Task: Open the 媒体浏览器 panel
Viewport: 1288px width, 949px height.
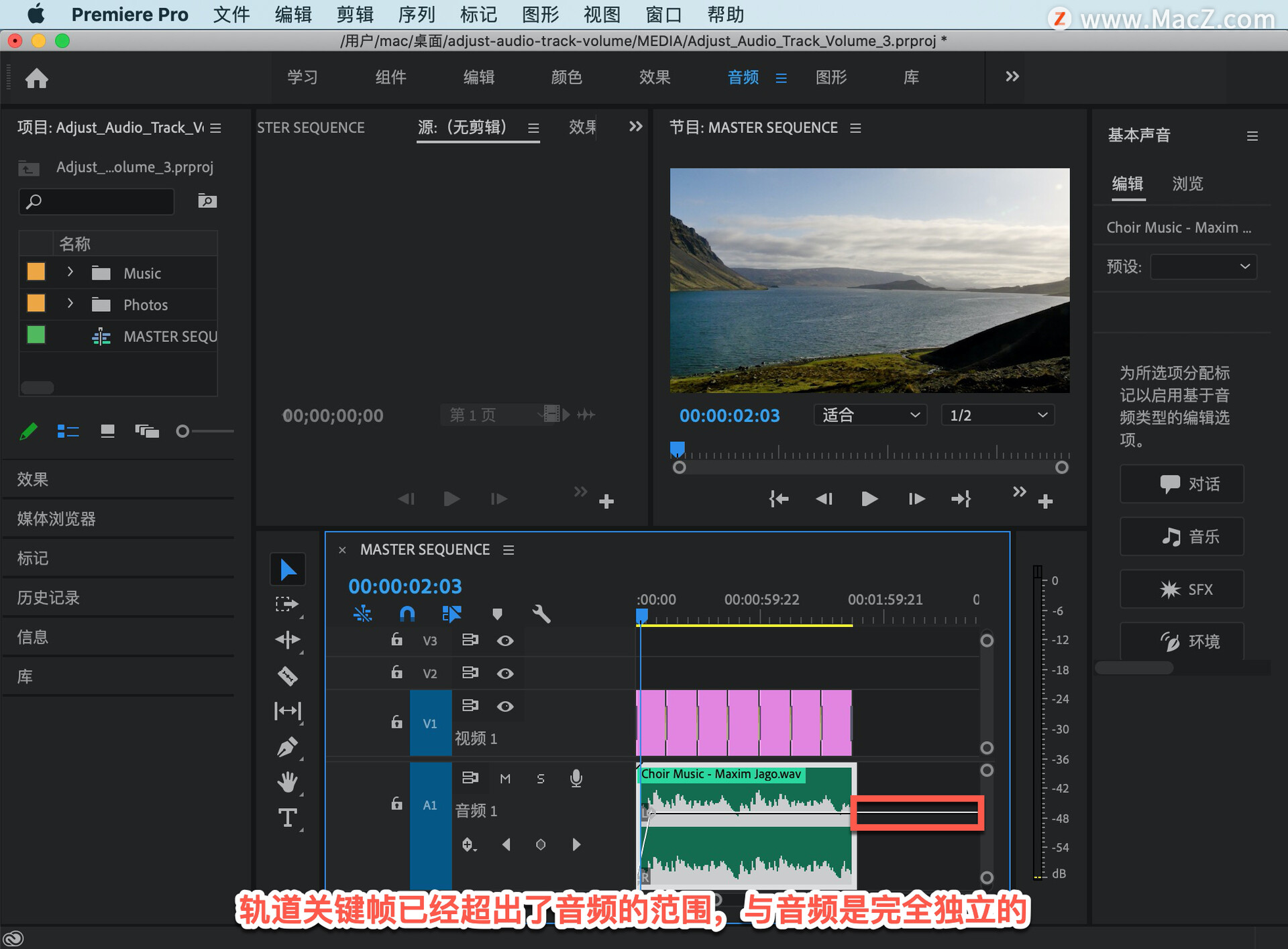Action: (56, 518)
